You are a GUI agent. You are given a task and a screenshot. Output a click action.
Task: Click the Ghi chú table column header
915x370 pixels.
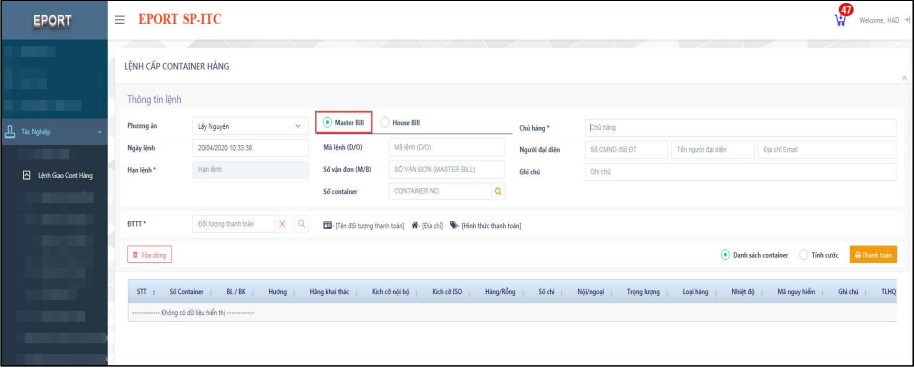849,292
